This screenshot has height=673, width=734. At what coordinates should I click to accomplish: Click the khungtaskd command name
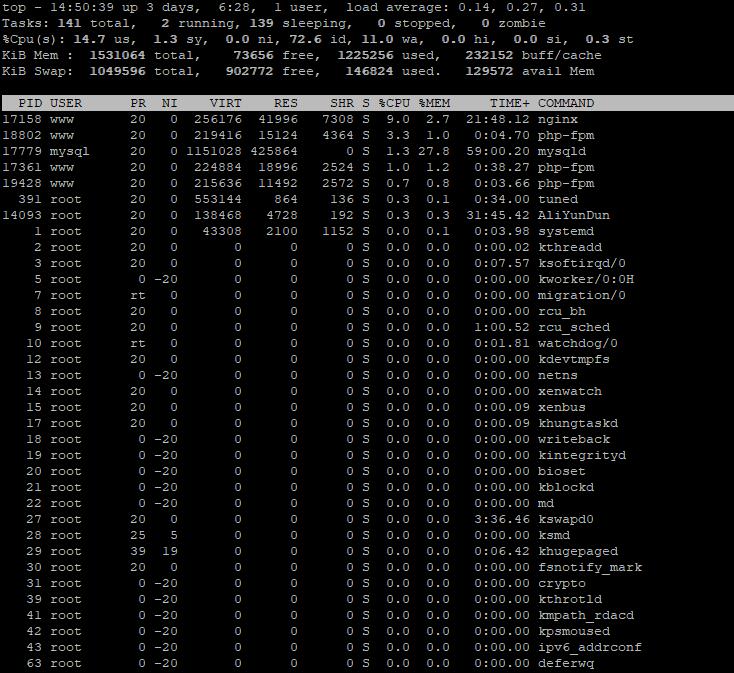pos(578,423)
